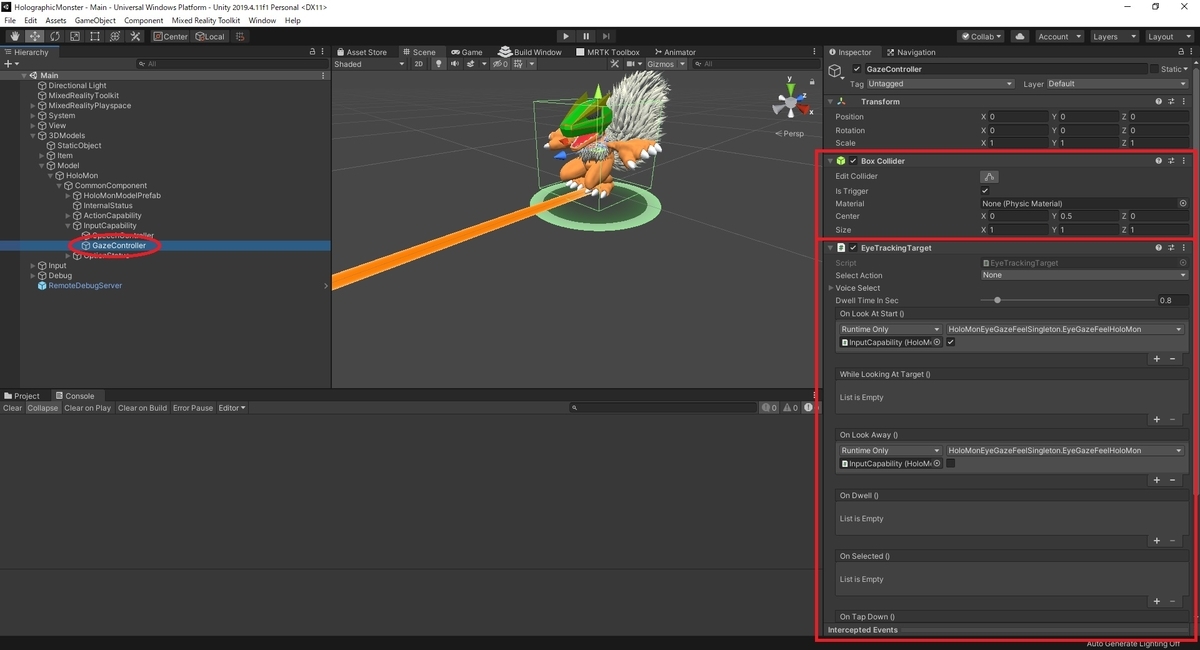Viewport: 1200px width, 650px height.
Task: Click the scene orientation gizmo
Action: tap(790, 104)
